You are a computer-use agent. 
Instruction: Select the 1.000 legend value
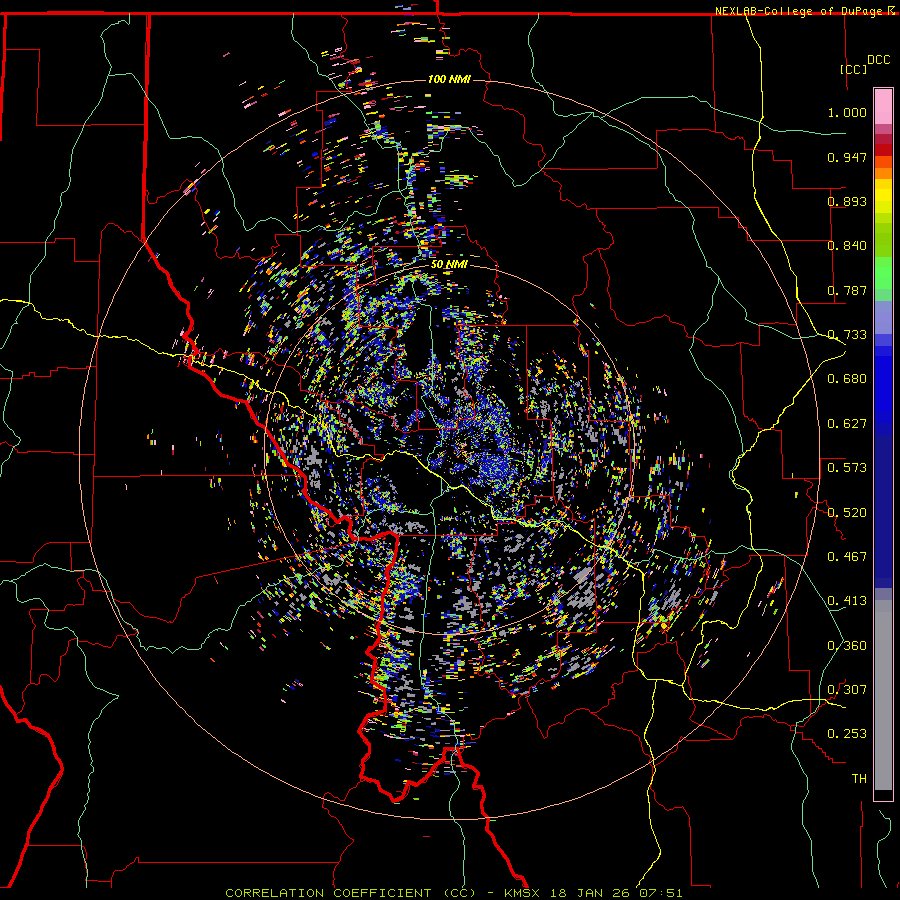tap(847, 112)
